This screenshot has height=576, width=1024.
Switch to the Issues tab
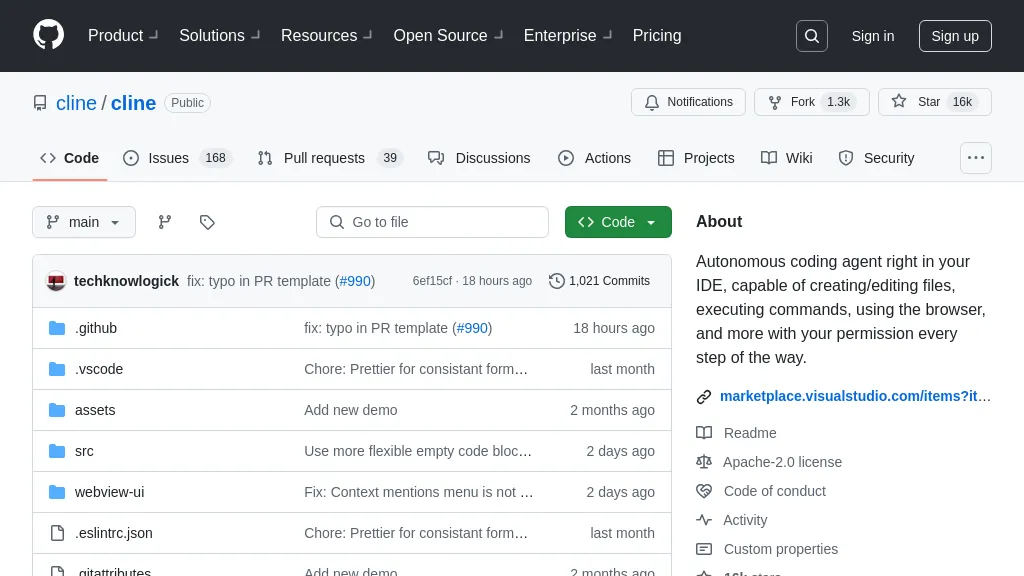click(178, 158)
